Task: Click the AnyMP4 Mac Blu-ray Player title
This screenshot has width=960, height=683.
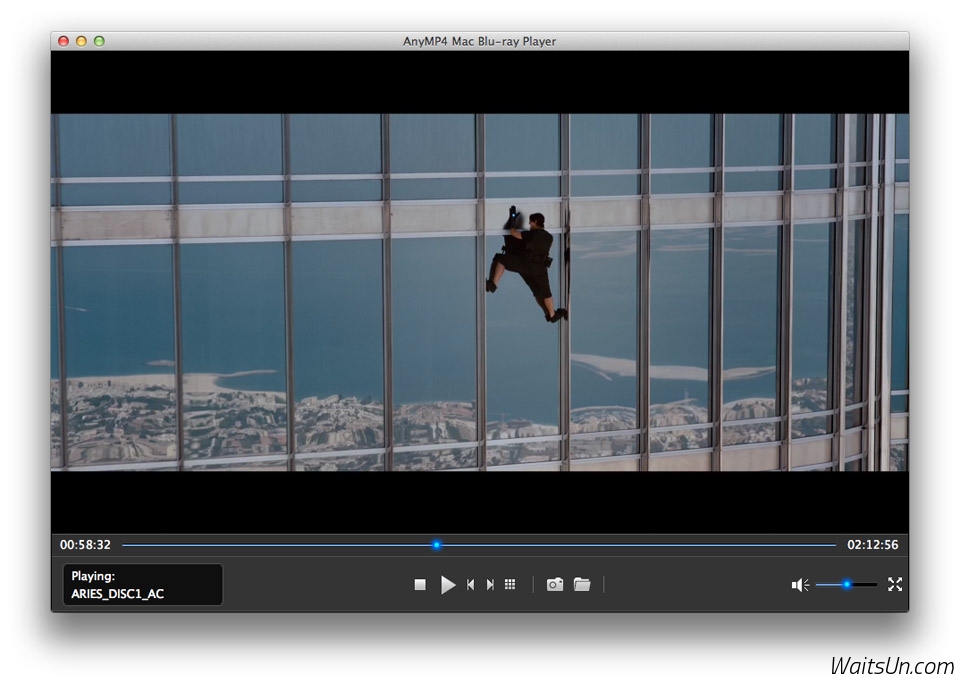Action: pyautogui.click(x=479, y=41)
